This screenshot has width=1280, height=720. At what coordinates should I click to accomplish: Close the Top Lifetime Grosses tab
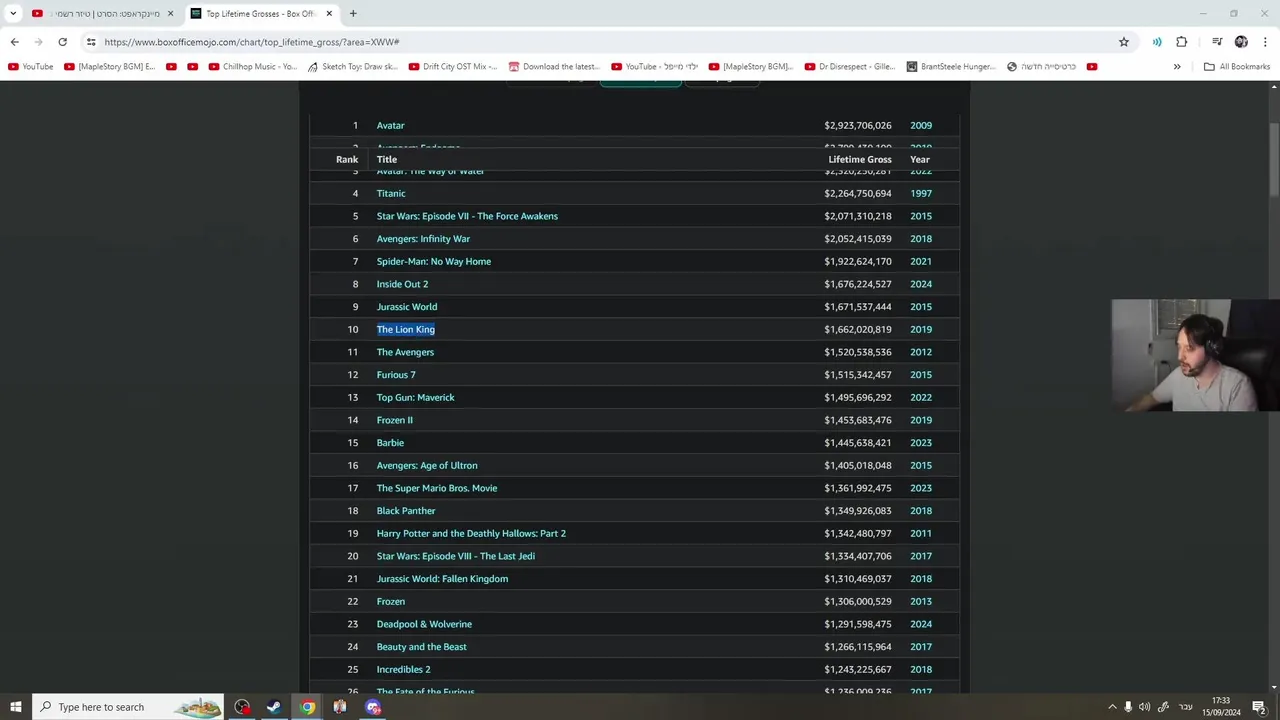click(329, 13)
